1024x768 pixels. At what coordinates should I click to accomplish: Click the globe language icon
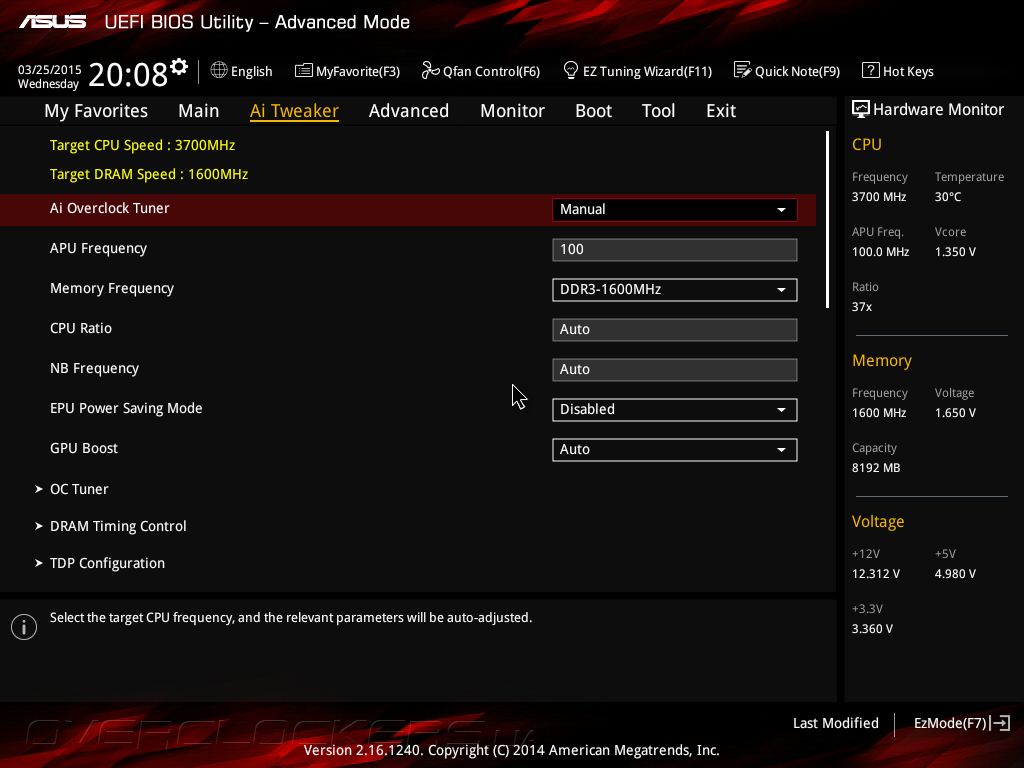pos(219,70)
